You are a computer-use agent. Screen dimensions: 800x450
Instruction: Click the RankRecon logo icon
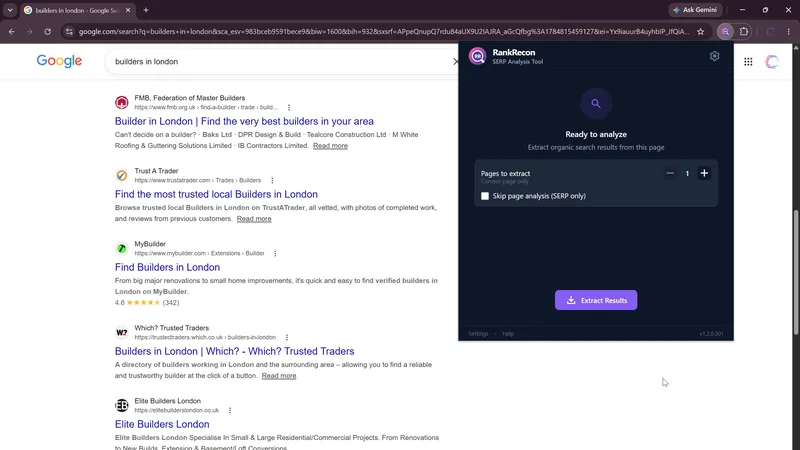tap(478, 56)
